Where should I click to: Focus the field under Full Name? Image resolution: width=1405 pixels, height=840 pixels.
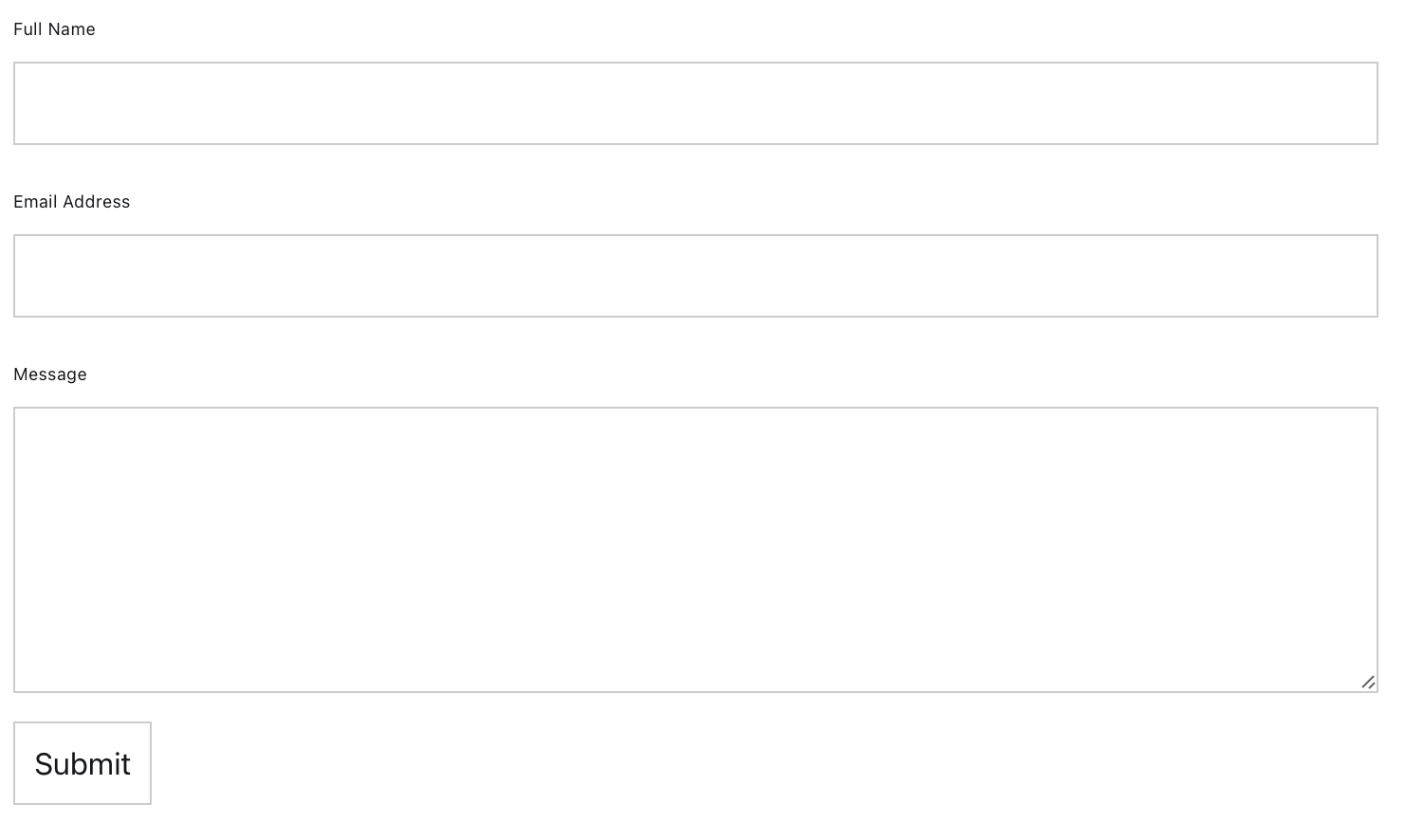[x=696, y=103]
